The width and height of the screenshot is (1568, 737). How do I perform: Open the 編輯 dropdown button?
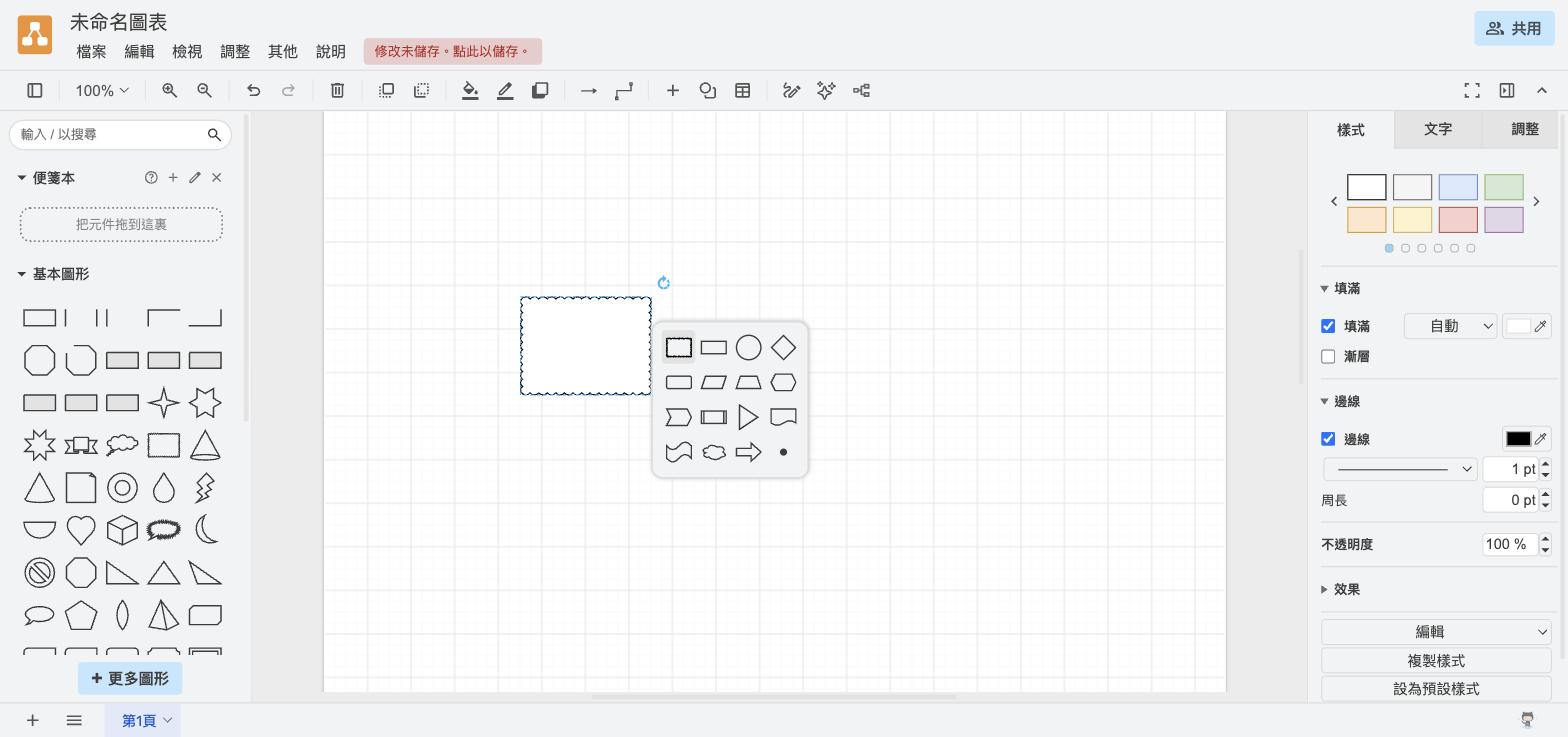click(x=1436, y=632)
